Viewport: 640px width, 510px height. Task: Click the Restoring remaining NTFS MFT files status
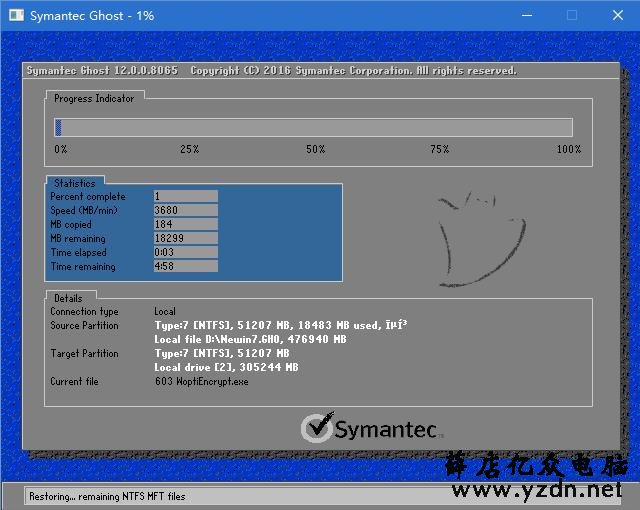click(107, 497)
